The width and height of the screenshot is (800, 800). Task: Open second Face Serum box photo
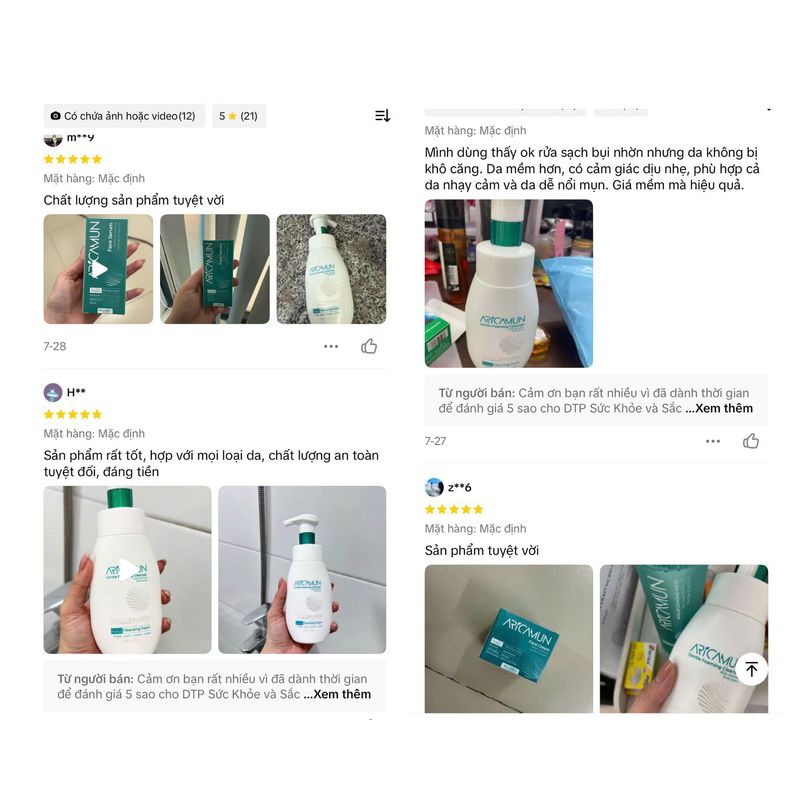[215, 269]
